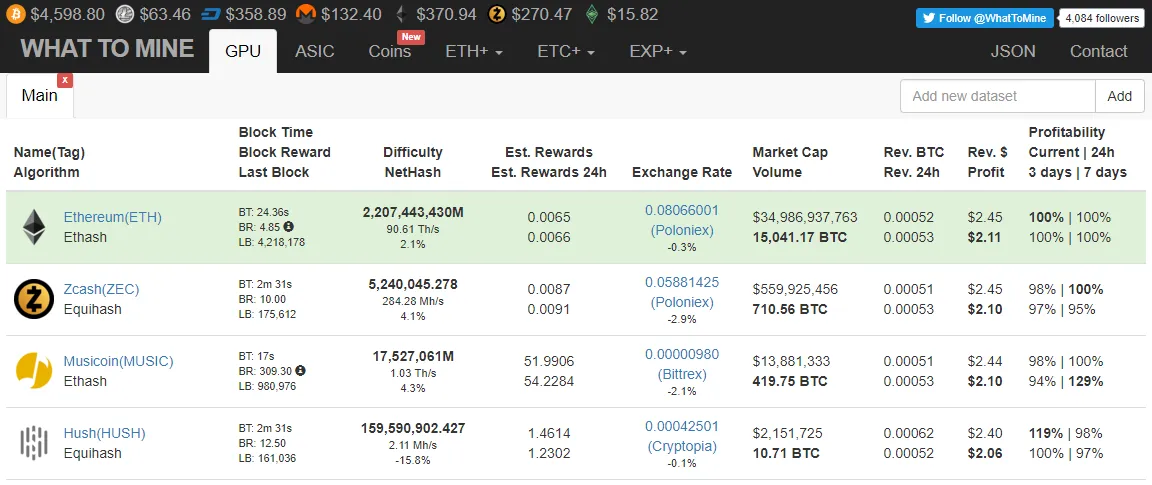This screenshot has width=1152, height=485.
Task: Open Hush Cryptopia exchange rate link
Action: (x=682, y=436)
